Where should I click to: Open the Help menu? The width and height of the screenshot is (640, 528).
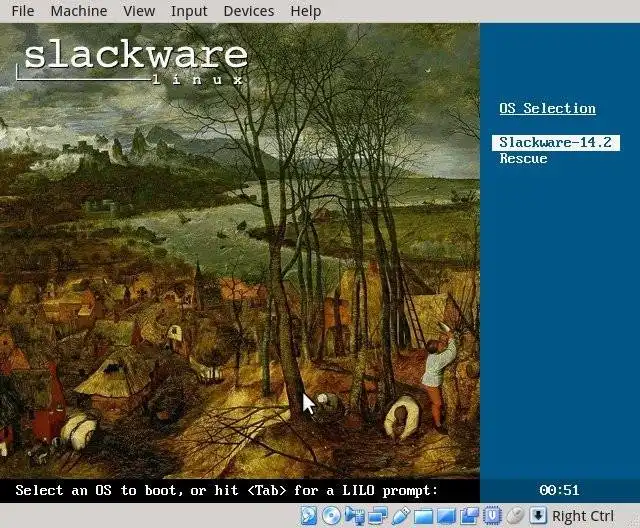pos(305,11)
